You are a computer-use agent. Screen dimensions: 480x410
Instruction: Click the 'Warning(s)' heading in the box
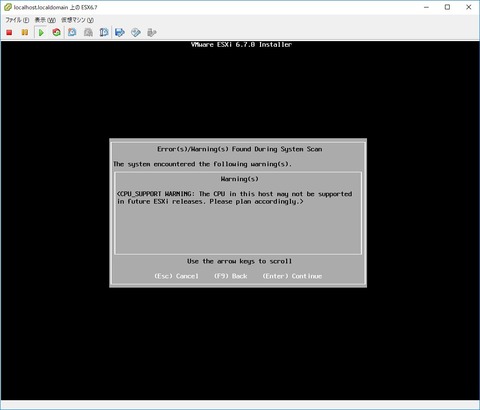(239, 179)
